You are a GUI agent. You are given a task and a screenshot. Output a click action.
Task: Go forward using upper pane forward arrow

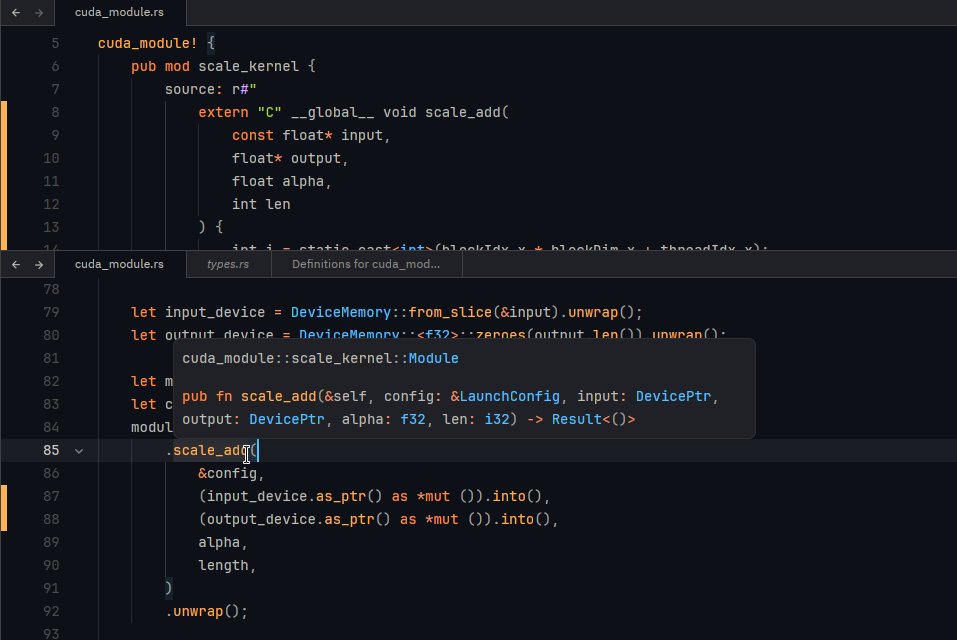tap(39, 12)
